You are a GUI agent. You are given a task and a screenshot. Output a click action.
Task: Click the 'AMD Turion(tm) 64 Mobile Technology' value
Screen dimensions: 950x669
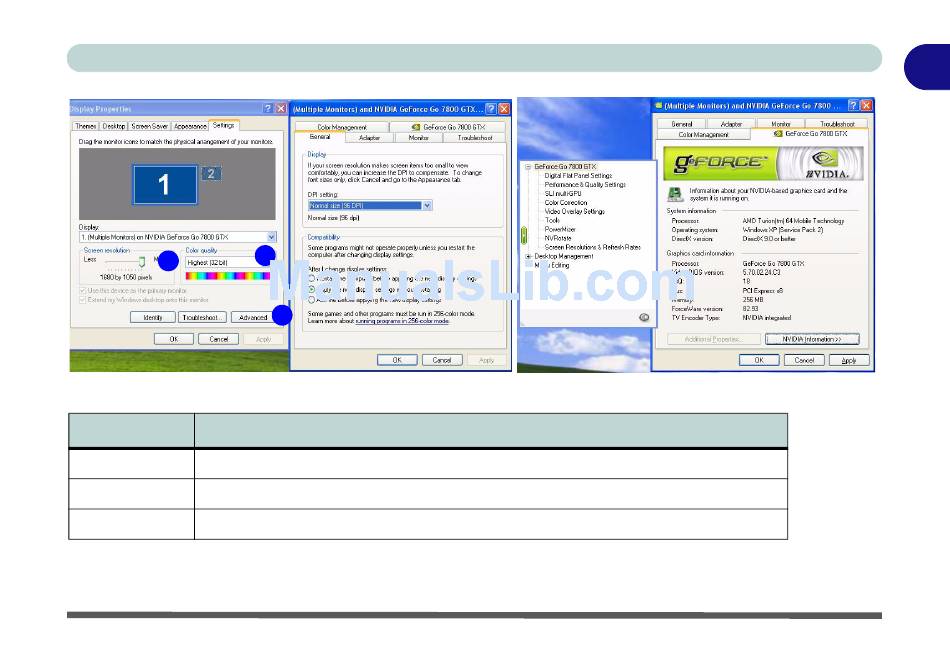click(x=793, y=221)
